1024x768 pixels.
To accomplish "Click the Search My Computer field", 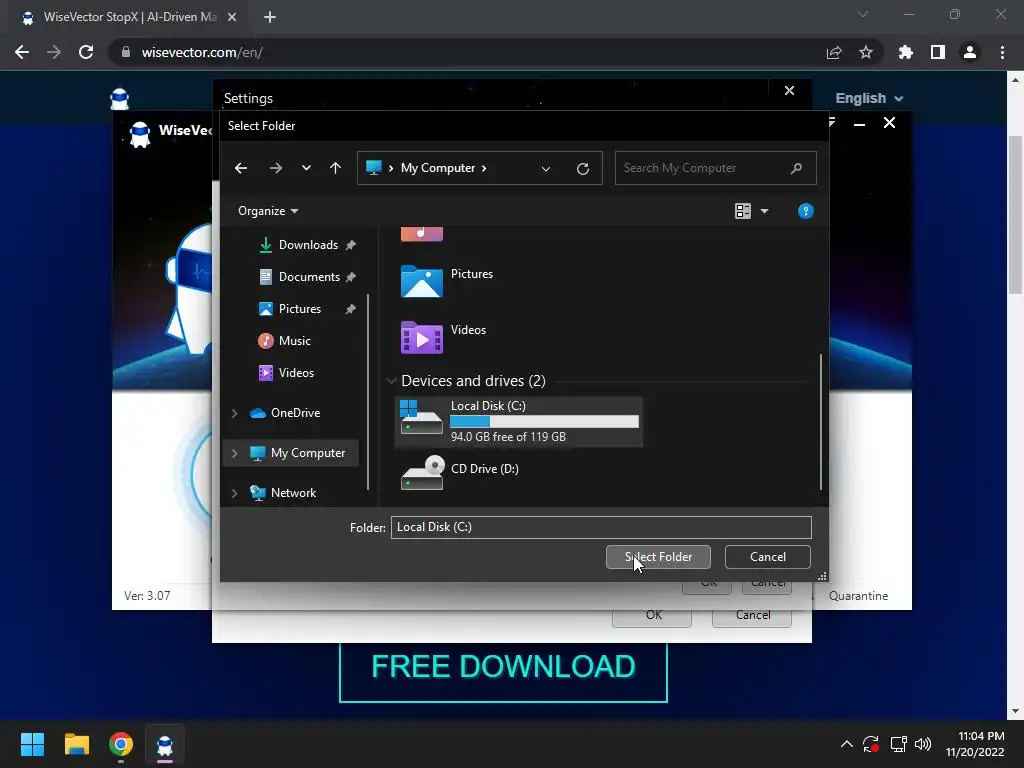I will pos(715,168).
